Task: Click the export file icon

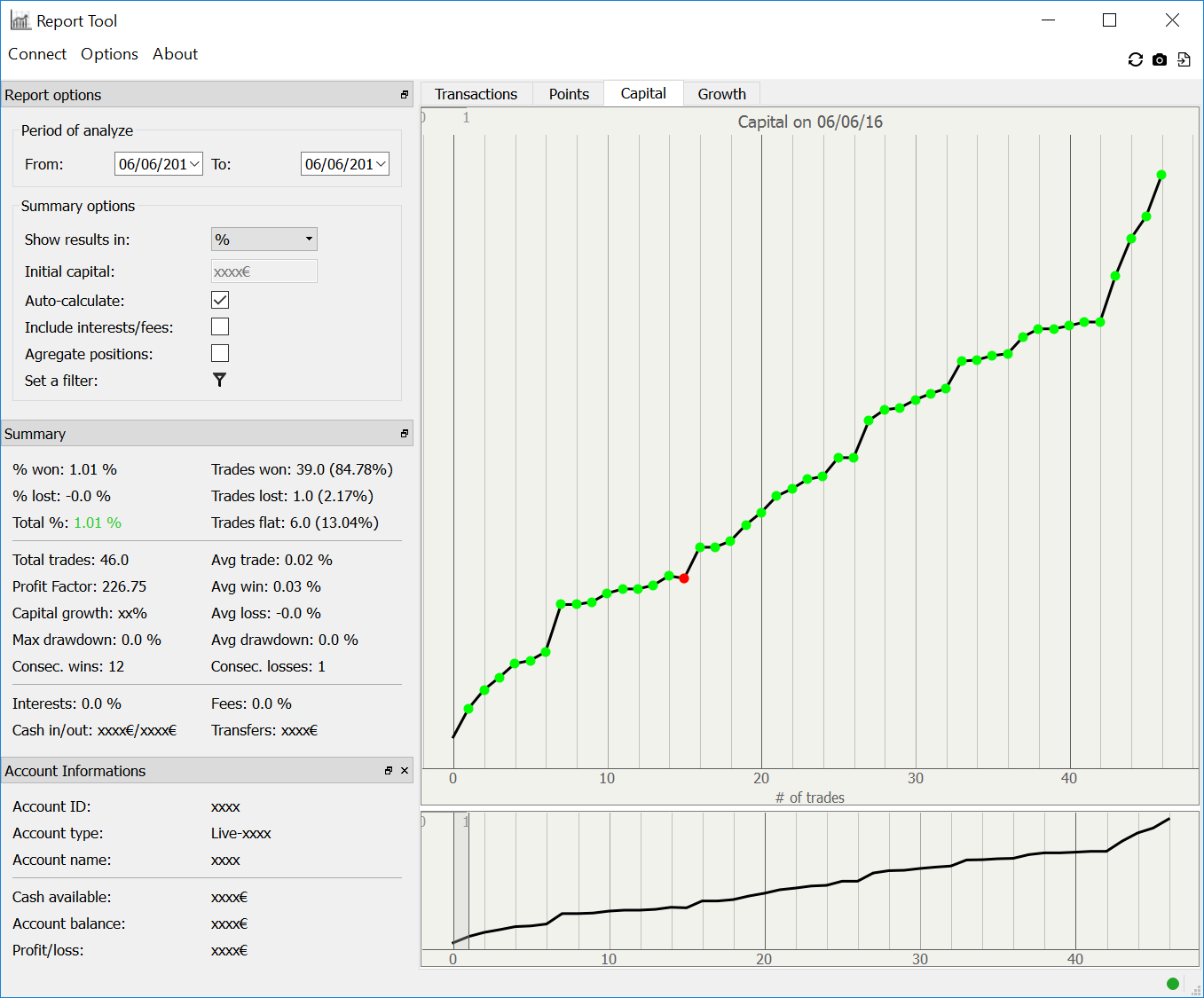Action: 1184,59
